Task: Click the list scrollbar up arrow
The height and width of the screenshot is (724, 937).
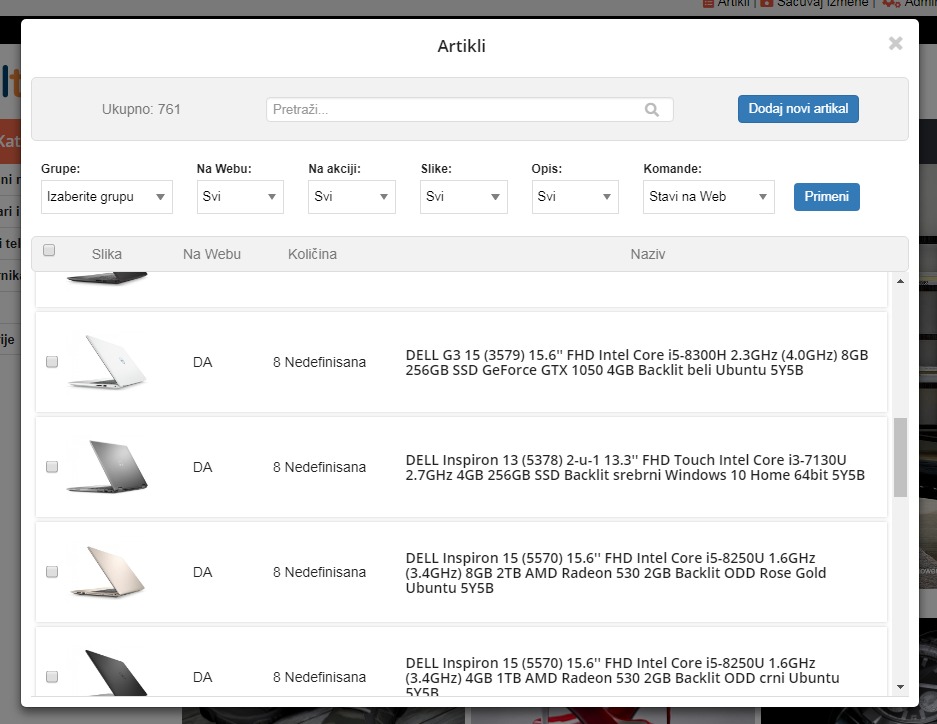Action: (x=901, y=281)
